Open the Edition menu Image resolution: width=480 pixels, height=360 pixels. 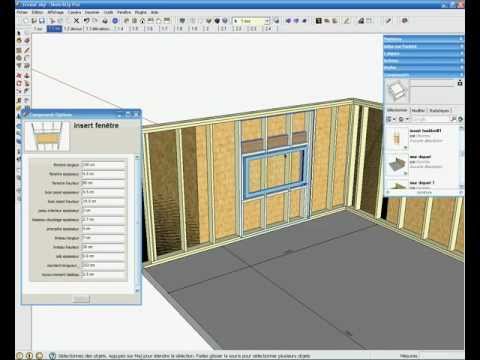(37, 12)
